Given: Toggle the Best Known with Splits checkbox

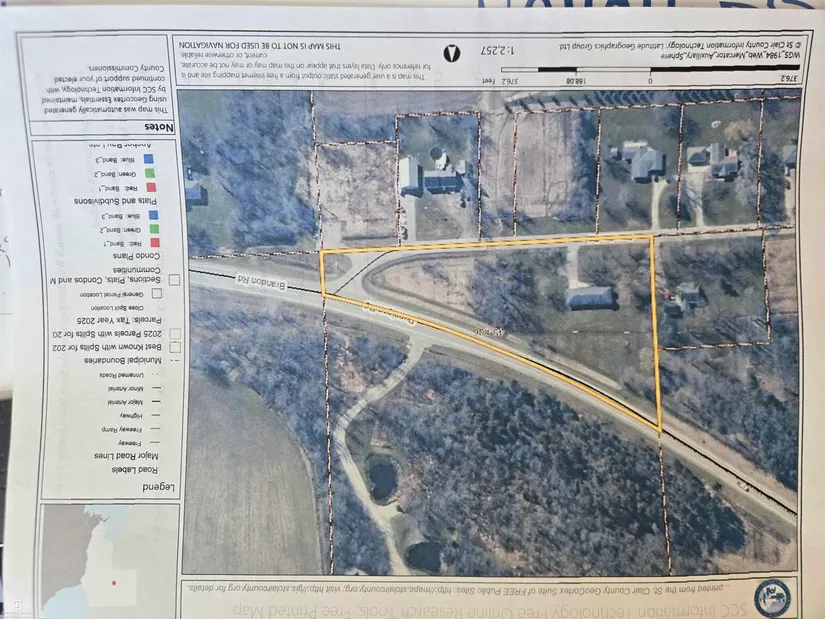Looking at the screenshot, I should (174, 345).
